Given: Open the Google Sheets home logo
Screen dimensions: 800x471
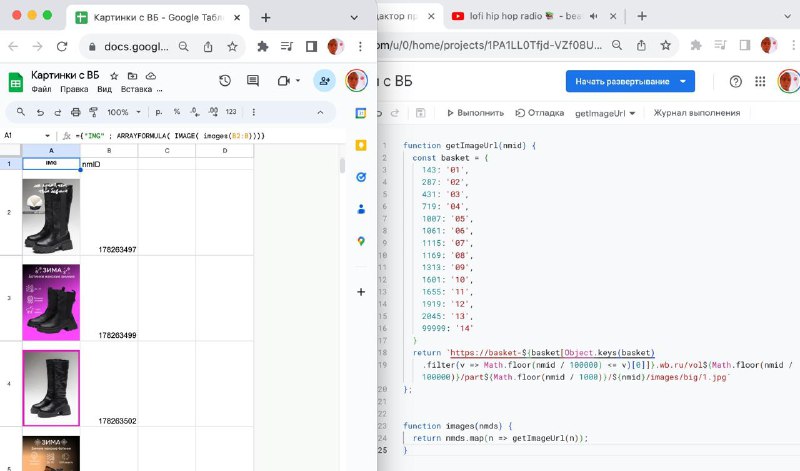Looking at the screenshot, I should (x=16, y=82).
